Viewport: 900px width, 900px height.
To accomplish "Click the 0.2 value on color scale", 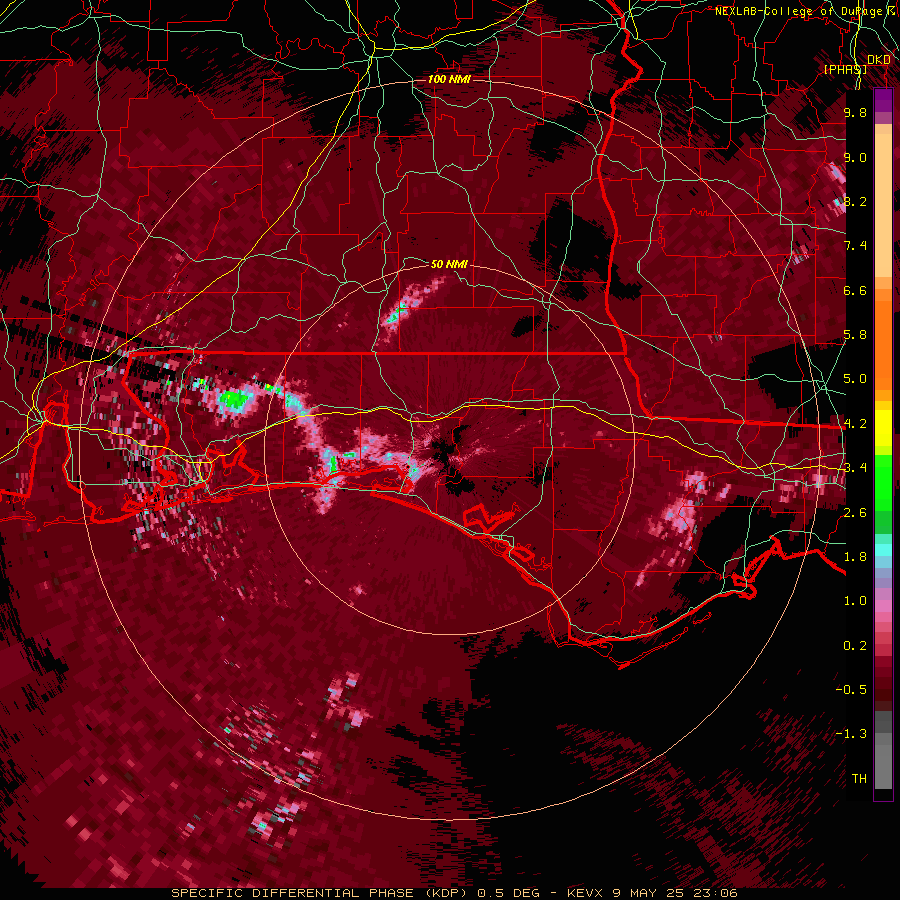I will 855,646.
